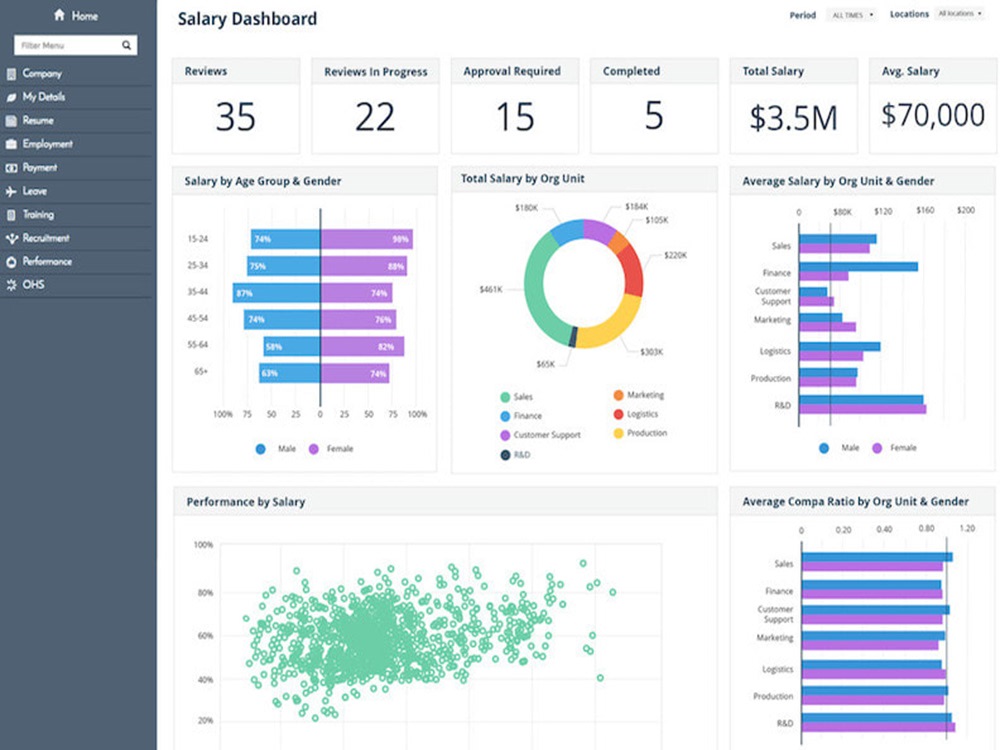The image size is (1000, 750).
Task: Click the 35-44 male bar showing 87%
Action: point(277,293)
